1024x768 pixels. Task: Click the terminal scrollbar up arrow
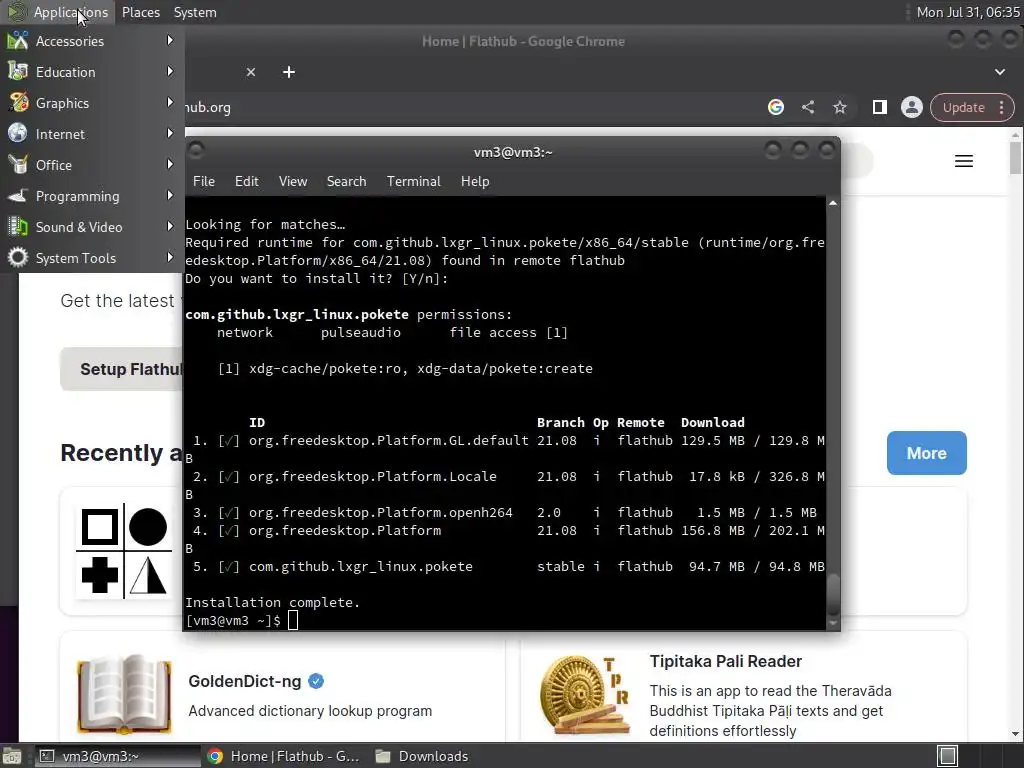click(x=833, y=203)
